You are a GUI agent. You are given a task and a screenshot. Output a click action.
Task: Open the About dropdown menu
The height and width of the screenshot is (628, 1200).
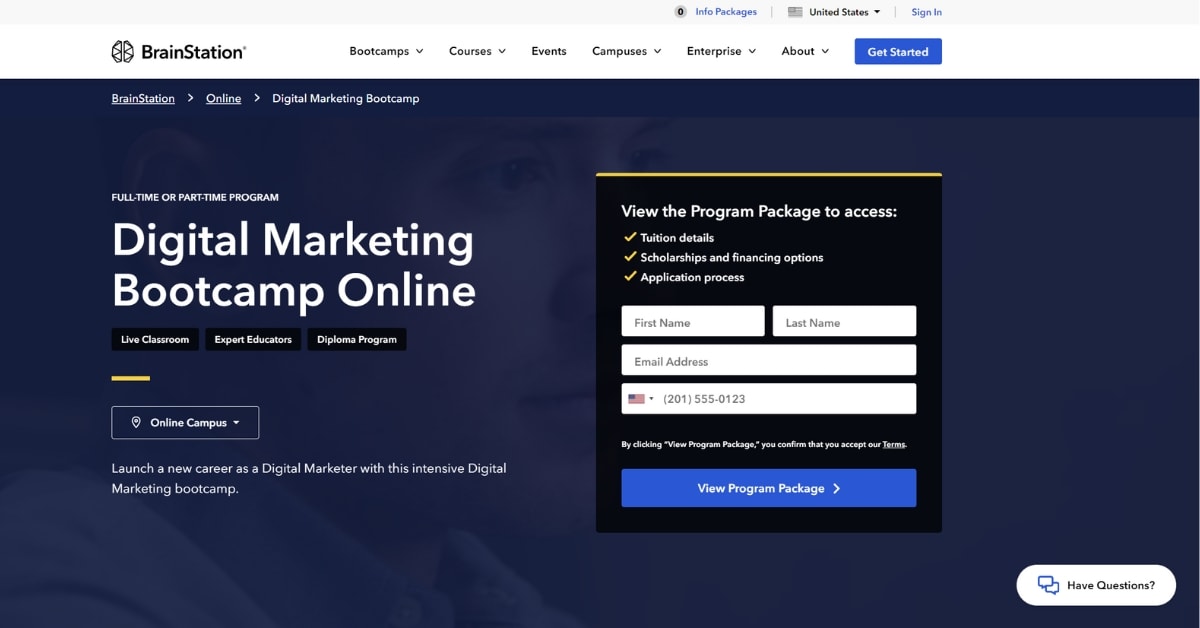coord(805,51)
